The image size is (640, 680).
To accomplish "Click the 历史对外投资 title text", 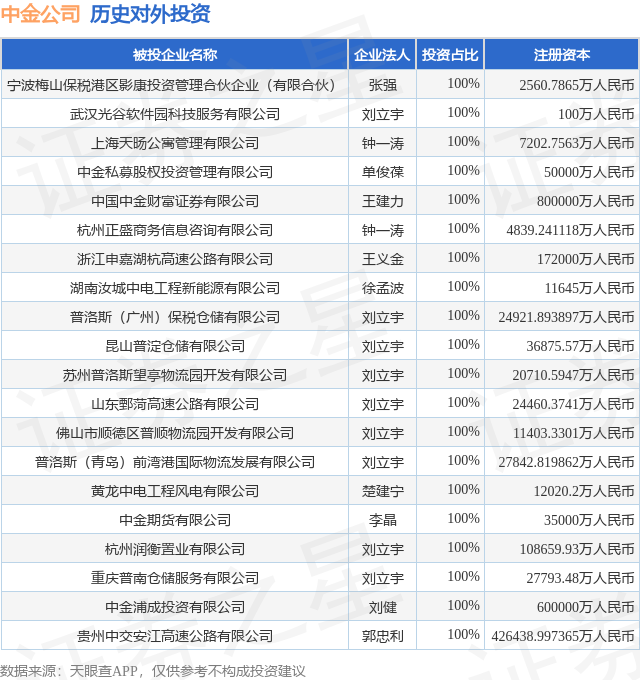I will coord(150,14).
